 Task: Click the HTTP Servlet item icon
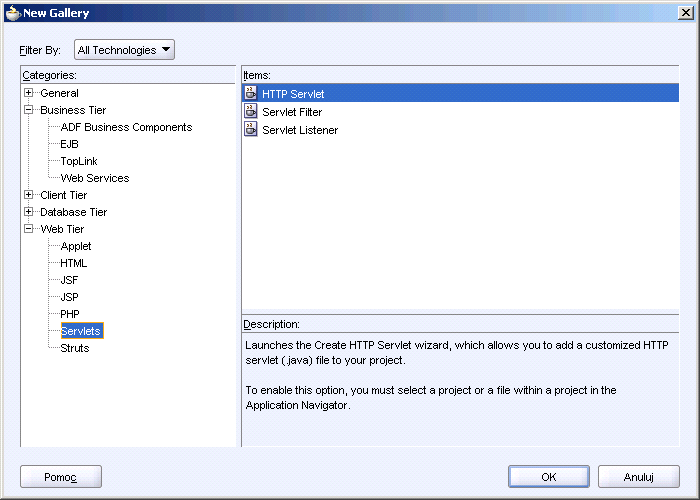point(251,93)
